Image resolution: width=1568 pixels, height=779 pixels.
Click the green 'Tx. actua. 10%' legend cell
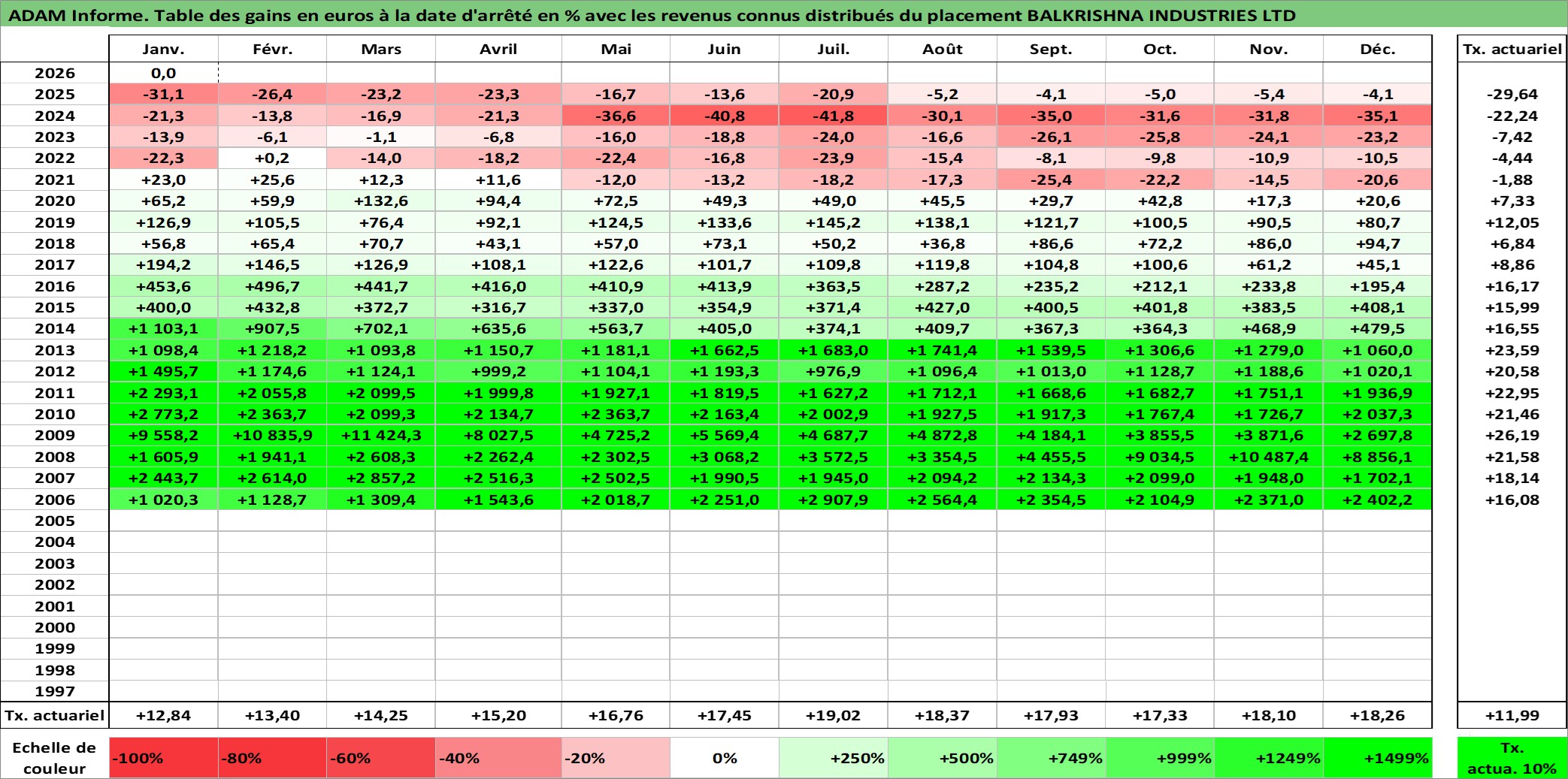point(1512,758)
